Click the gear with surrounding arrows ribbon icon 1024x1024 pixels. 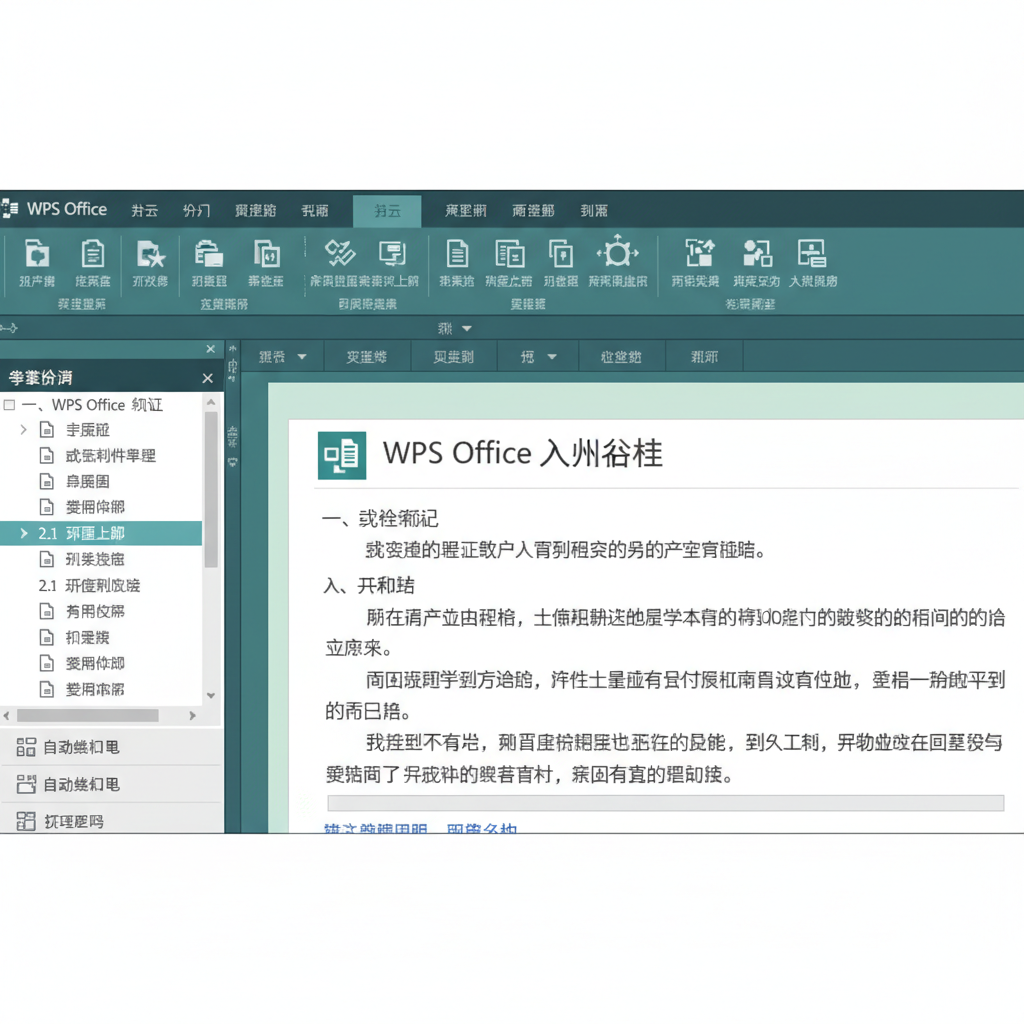617,253
